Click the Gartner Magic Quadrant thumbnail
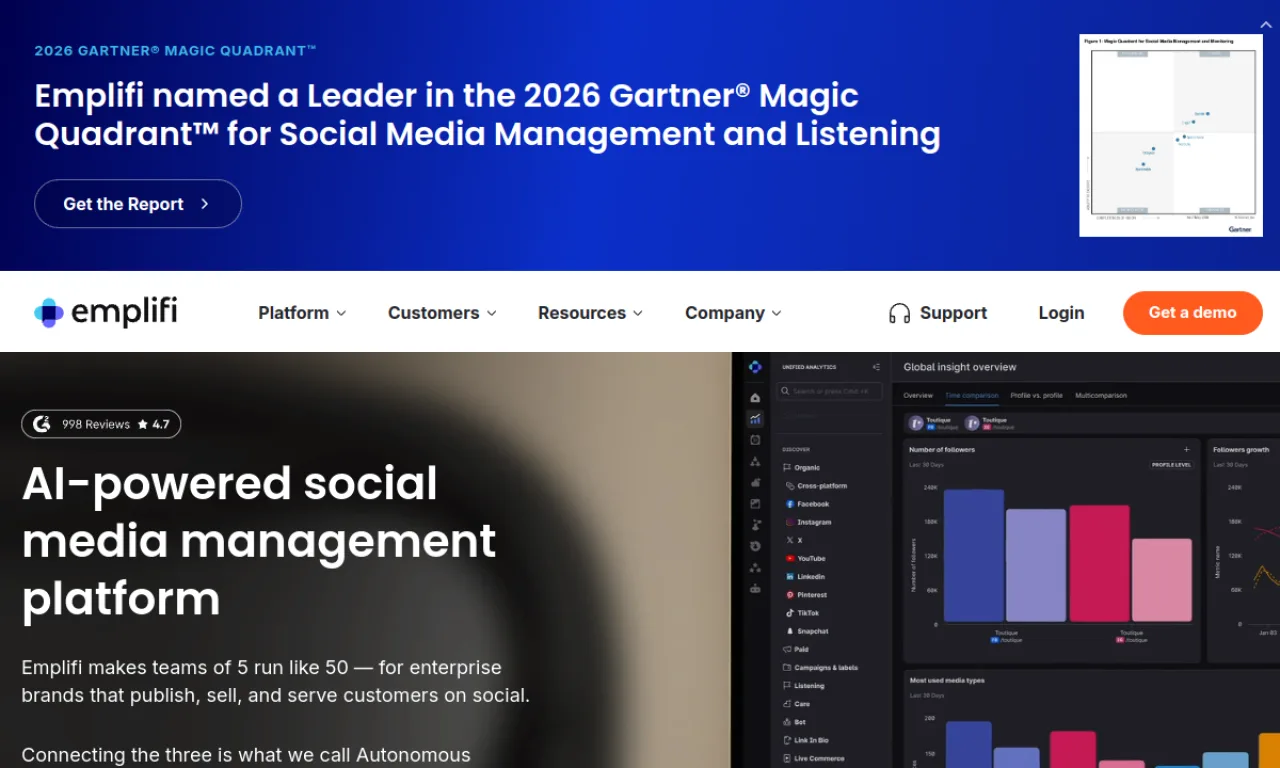This screenshot has height=768, width=1280. click(1171, 136)
